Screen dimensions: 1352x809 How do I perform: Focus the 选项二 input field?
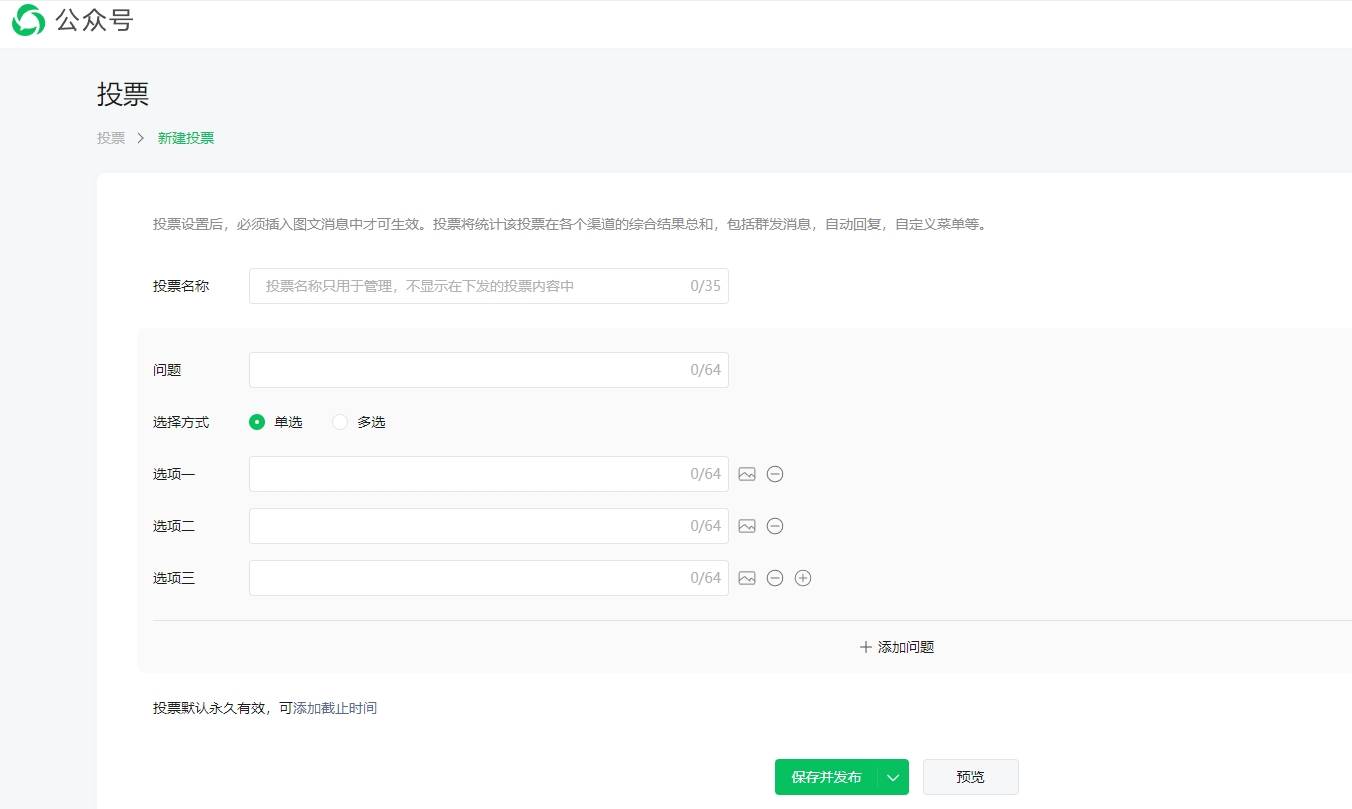[489, 526]
